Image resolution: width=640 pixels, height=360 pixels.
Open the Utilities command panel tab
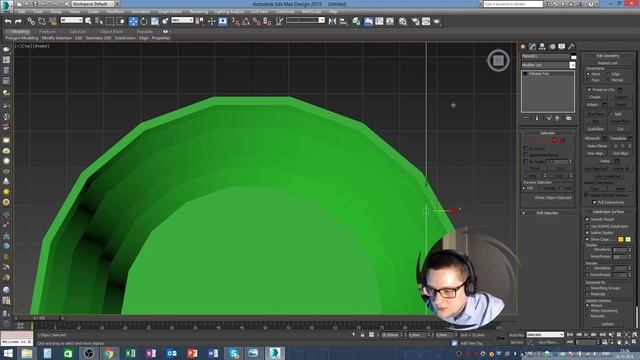[x=571, y=47]
